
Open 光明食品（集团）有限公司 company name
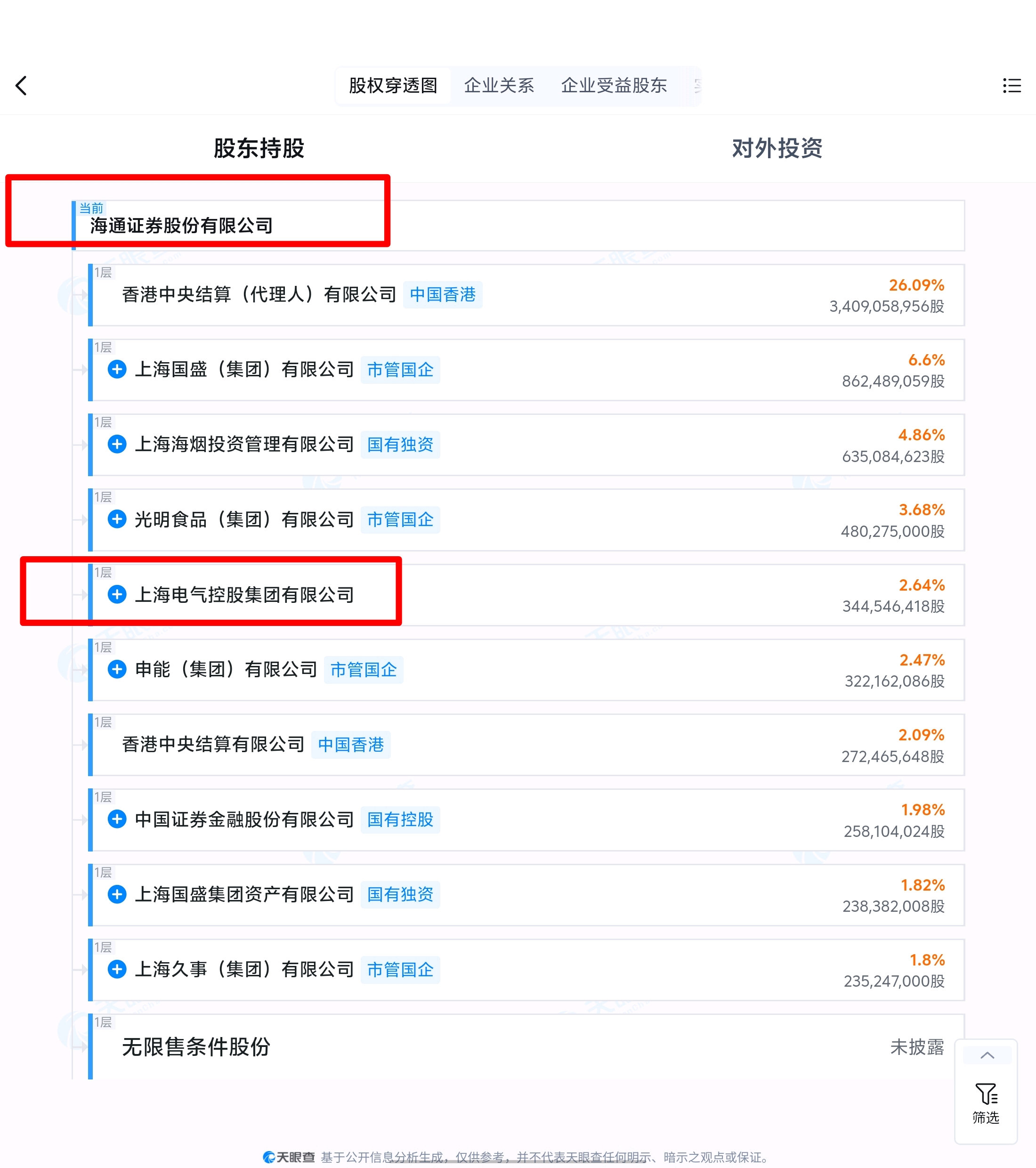244,519
